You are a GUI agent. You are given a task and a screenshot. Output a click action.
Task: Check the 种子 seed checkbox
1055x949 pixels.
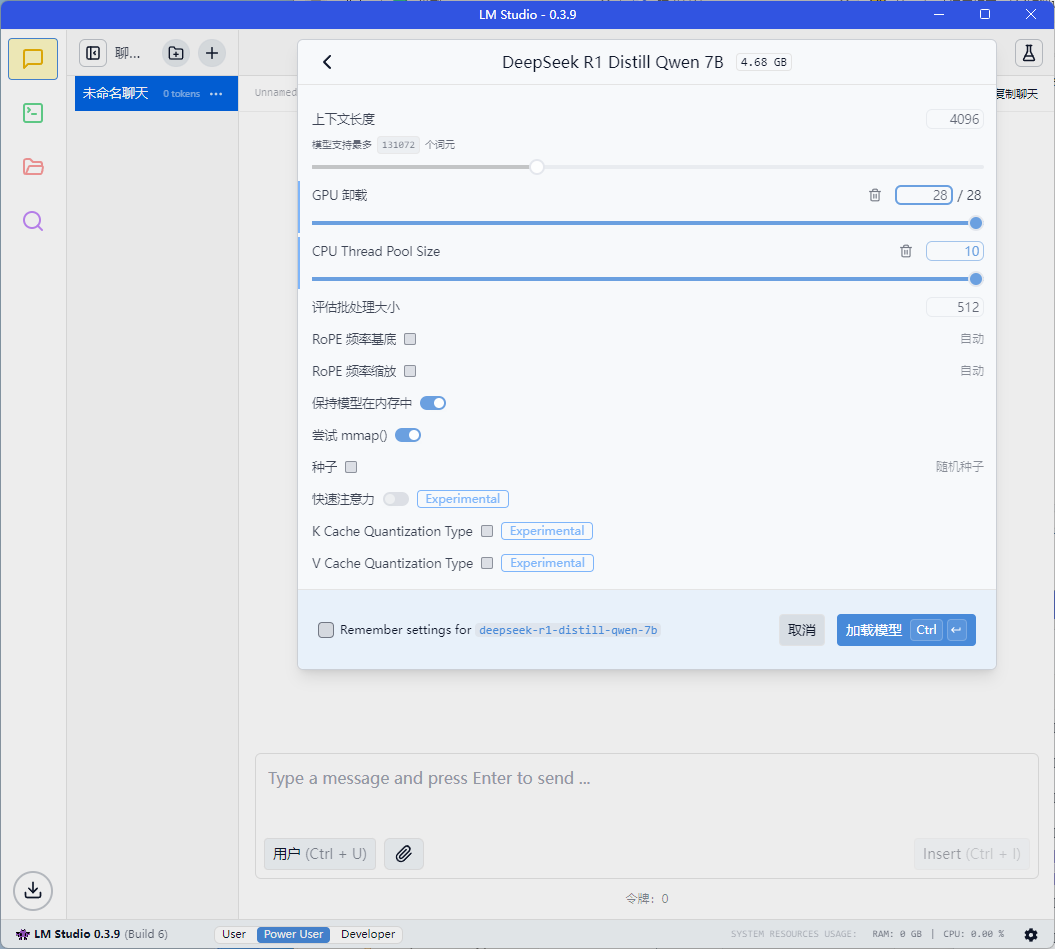click(351, 467)
